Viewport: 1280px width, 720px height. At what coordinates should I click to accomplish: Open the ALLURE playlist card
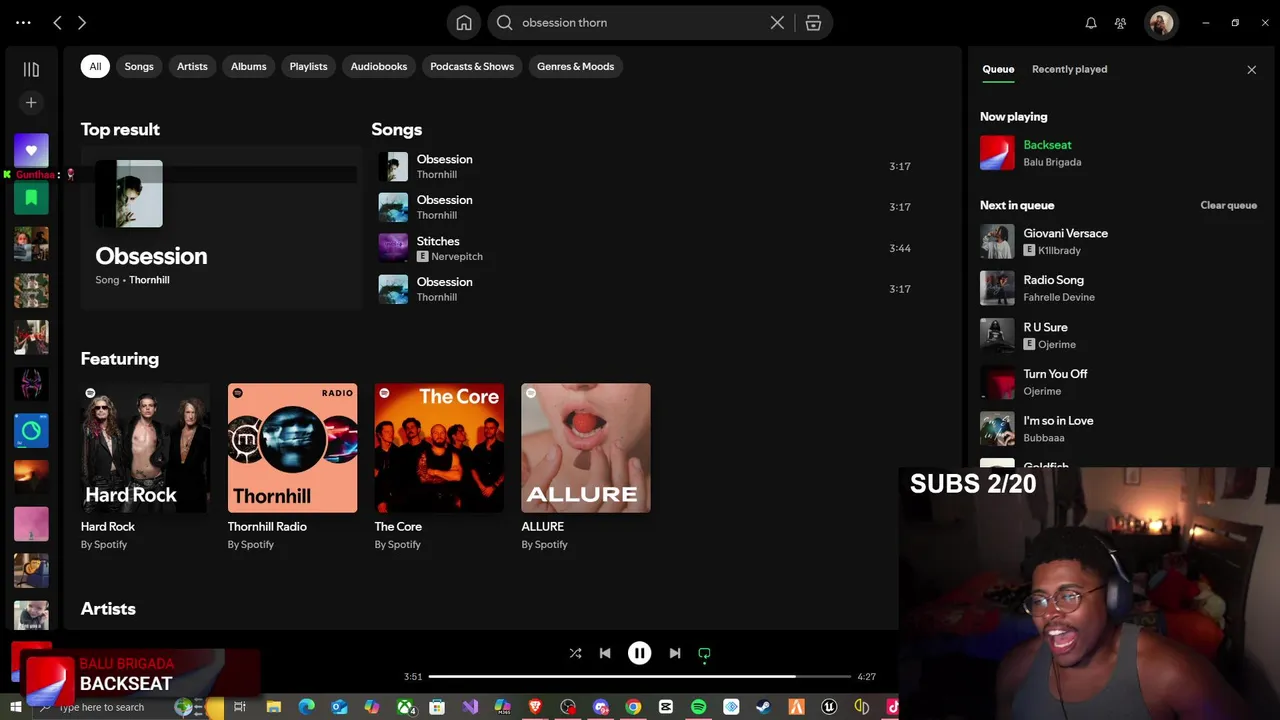[x=586, y=467]
